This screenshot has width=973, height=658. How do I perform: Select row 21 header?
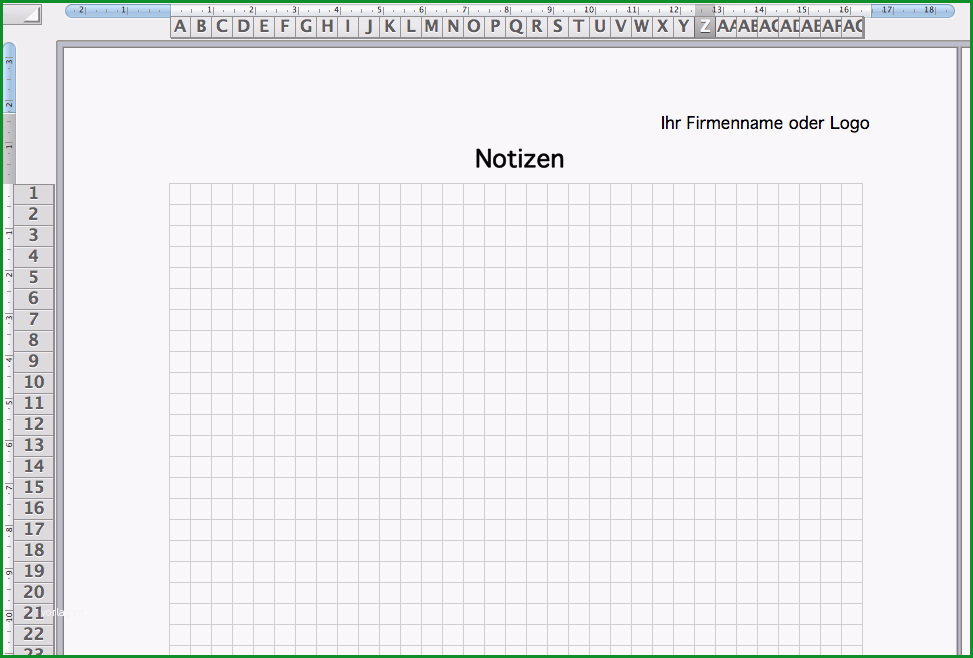pos(34,613)
